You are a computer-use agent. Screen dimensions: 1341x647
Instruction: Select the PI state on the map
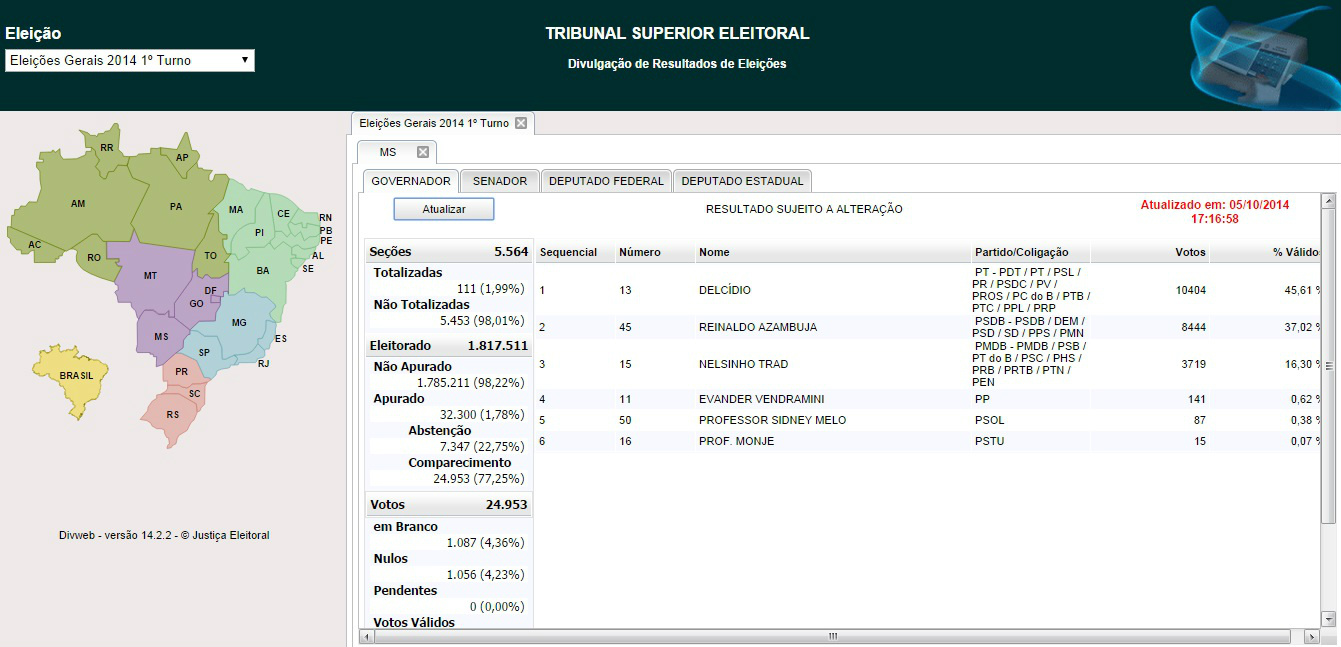pyautogui.click(x=259, y=232)
